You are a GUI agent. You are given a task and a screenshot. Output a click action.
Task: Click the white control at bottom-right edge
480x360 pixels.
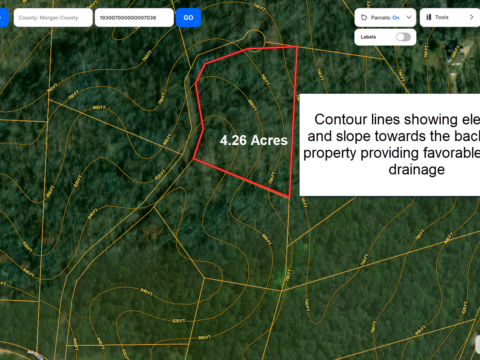[x=478, y=344]
